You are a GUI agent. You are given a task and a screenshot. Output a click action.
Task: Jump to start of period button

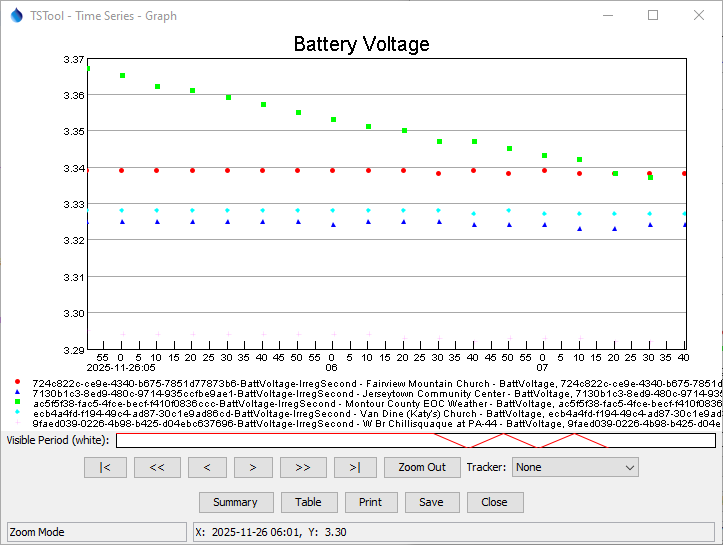coord(105,467)
